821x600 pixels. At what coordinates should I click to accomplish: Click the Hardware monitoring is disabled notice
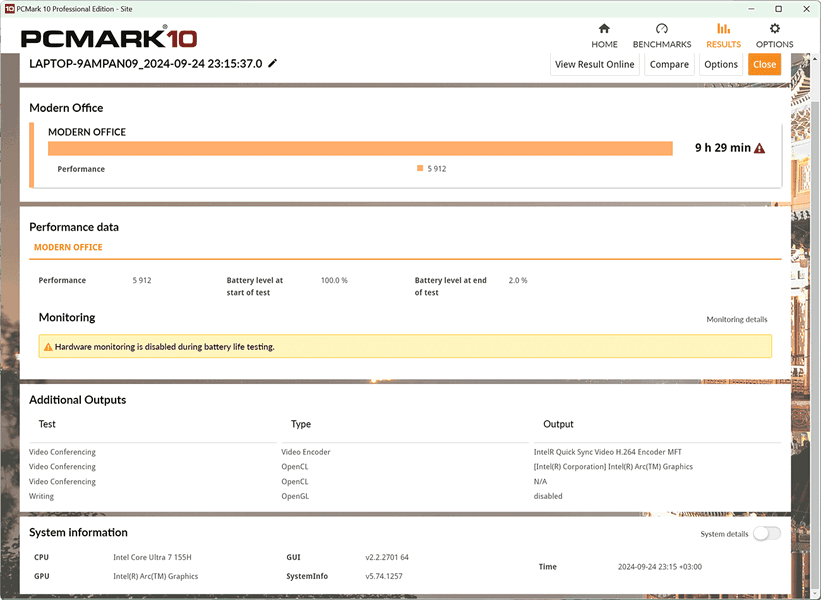click(x=405, y=347)
